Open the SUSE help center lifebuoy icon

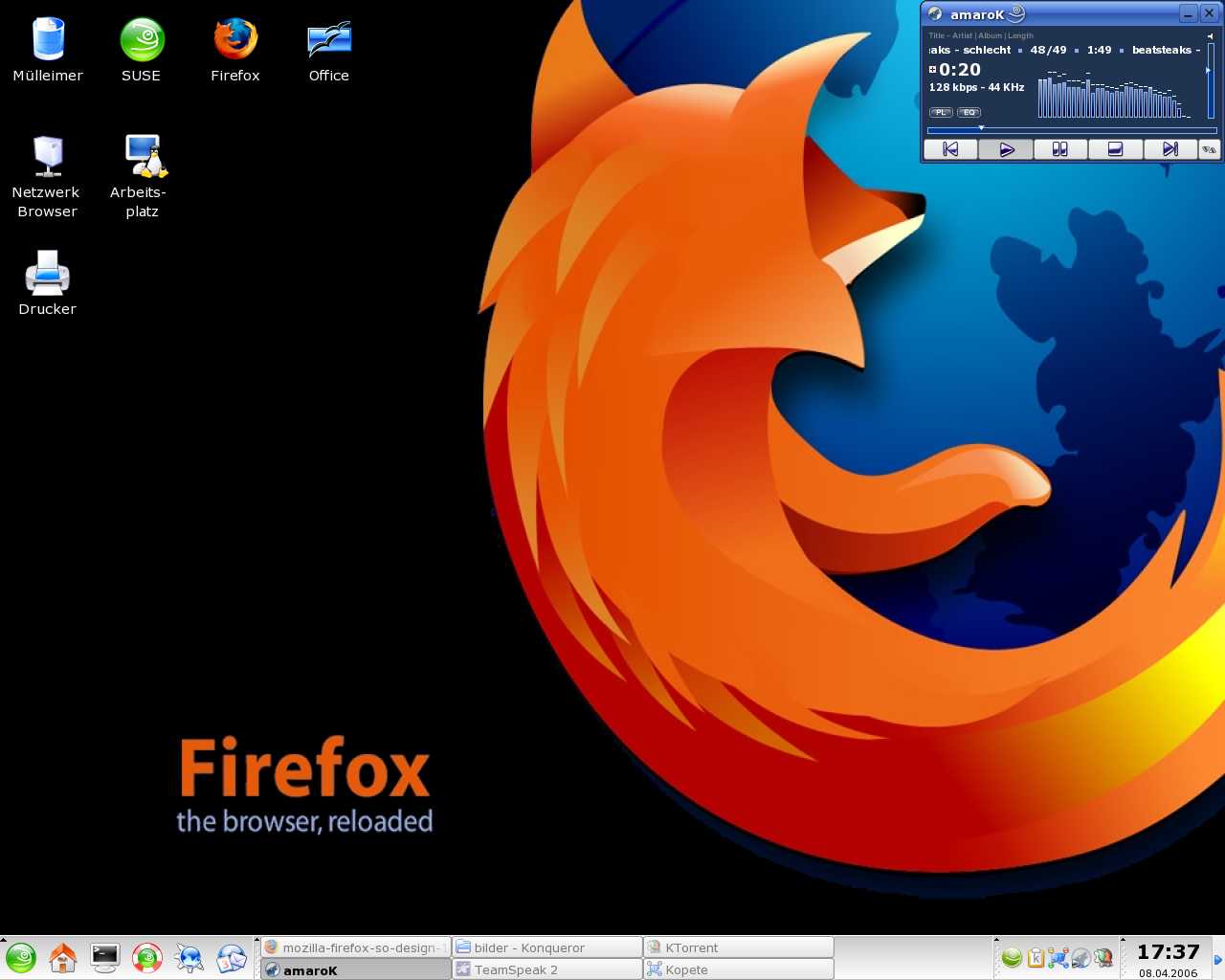click(x=147, y=958)
